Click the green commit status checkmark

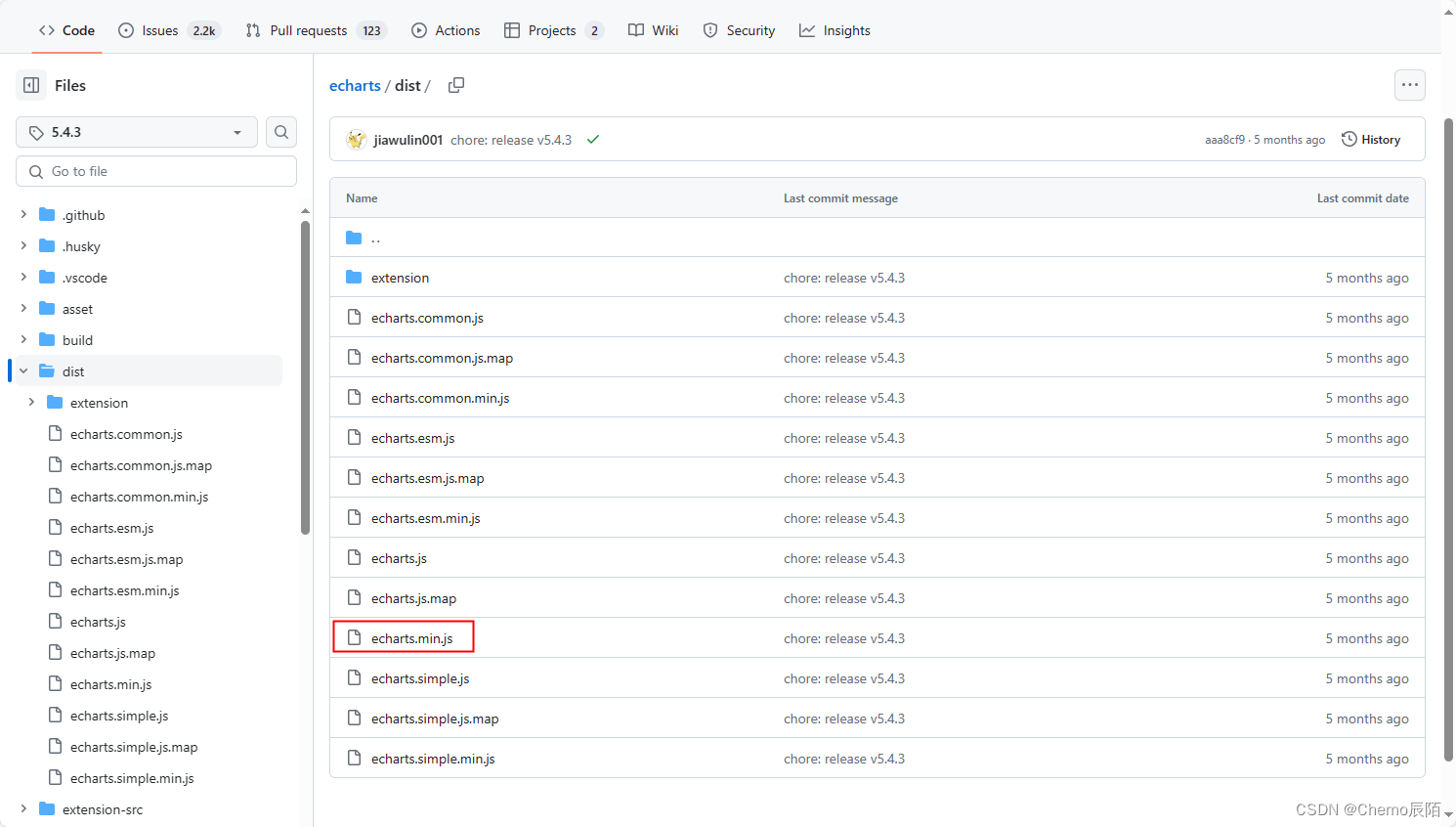[593, 139]
